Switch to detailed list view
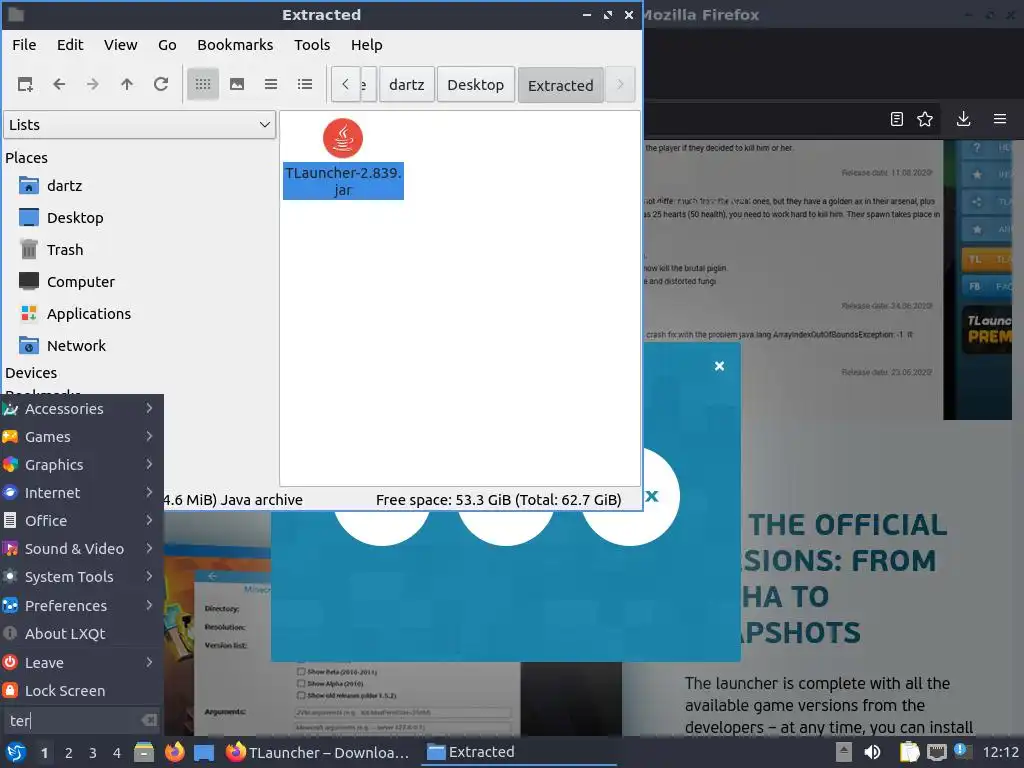The image size is (1024, 768). [x=305, y=84]
